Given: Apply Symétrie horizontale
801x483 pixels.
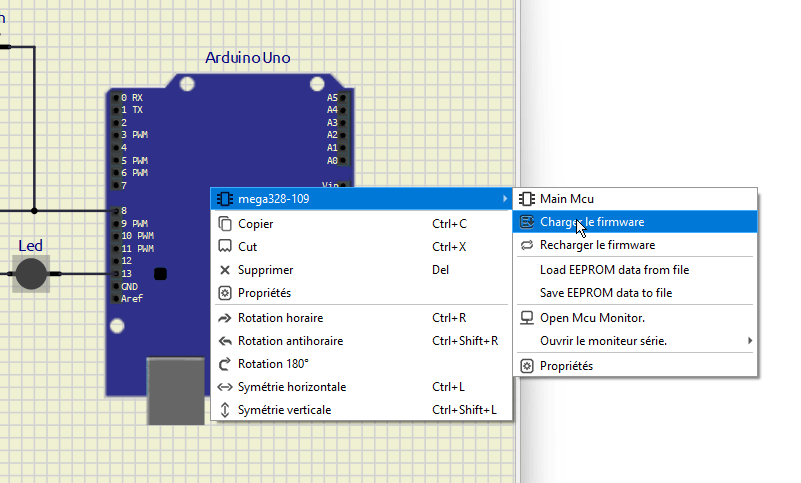Looking at the screenshot, I should click(361, 387).
